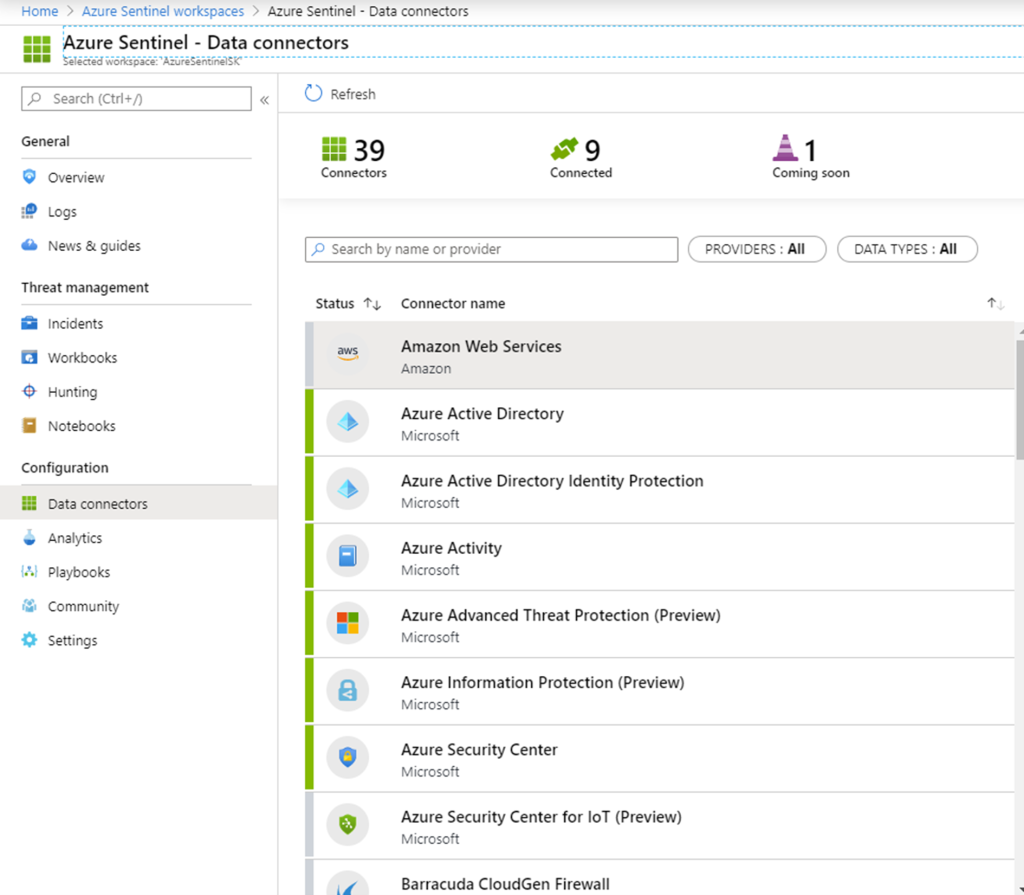
Task: Open the PROVIDERS filter dropdown
Action: [756, 249]
